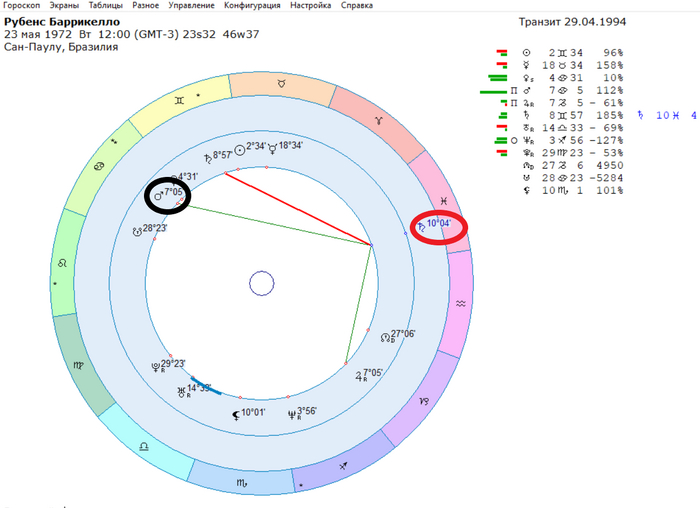Select blue transit Saturn glyph at 10°04'
This screenshot has width=700, height=508.
(421, 227)
